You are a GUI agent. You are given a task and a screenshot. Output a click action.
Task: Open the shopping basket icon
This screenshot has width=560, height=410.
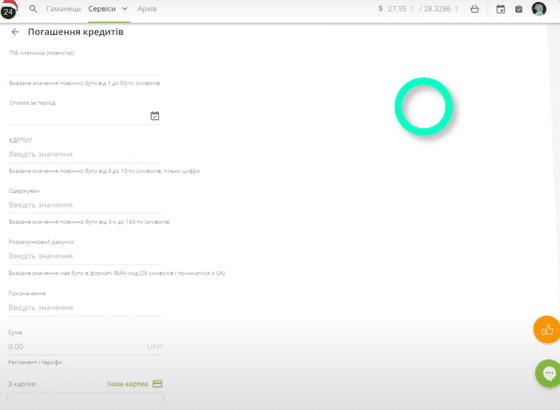pyautogui.click(x=474, y=9)
